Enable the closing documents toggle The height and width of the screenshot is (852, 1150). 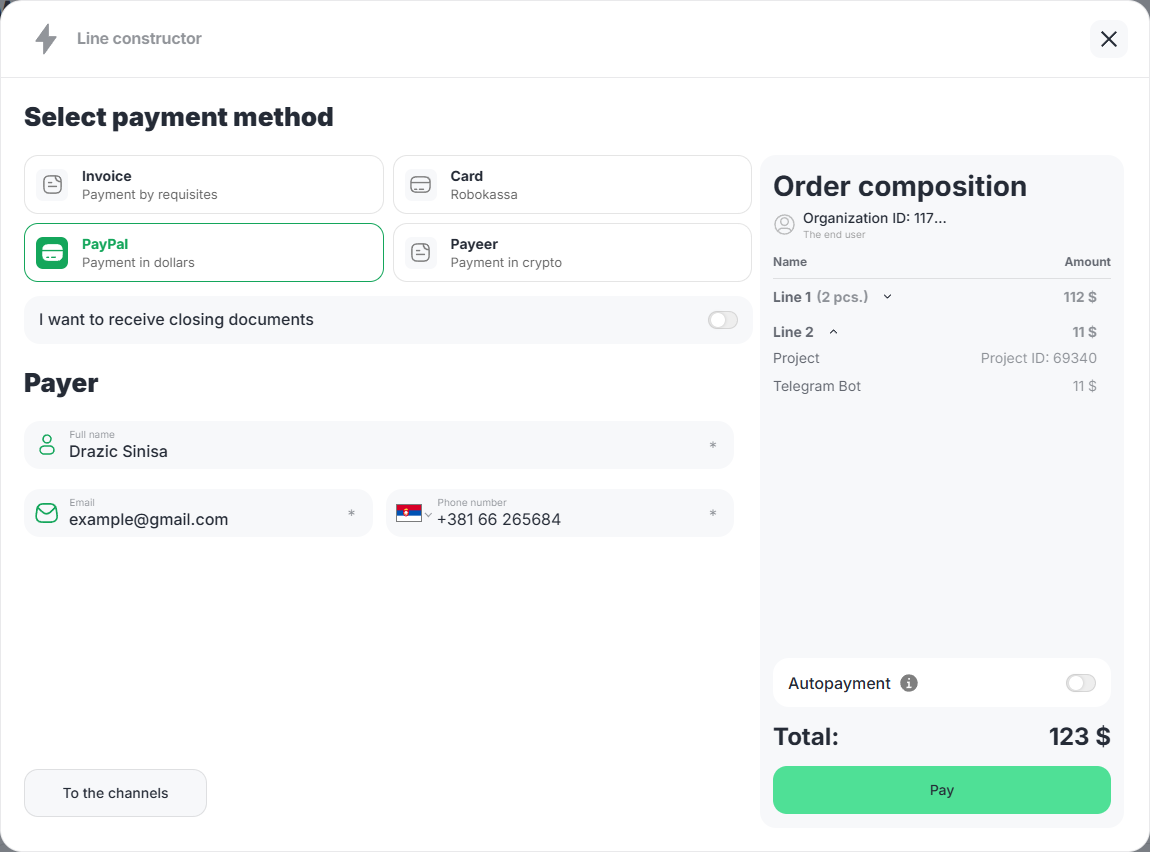click(722, 320)
